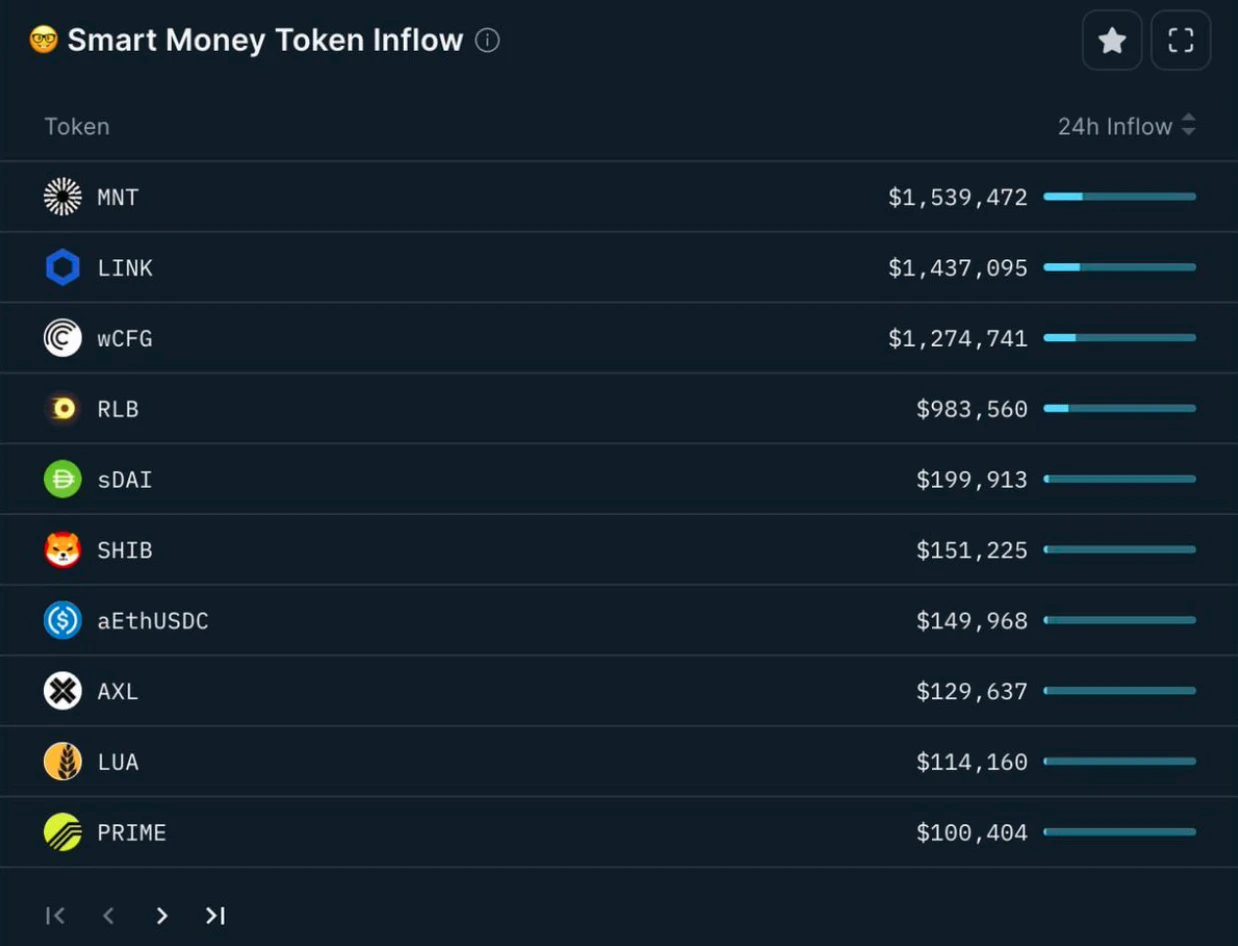Click the star favorite icon

(1112, 41)
